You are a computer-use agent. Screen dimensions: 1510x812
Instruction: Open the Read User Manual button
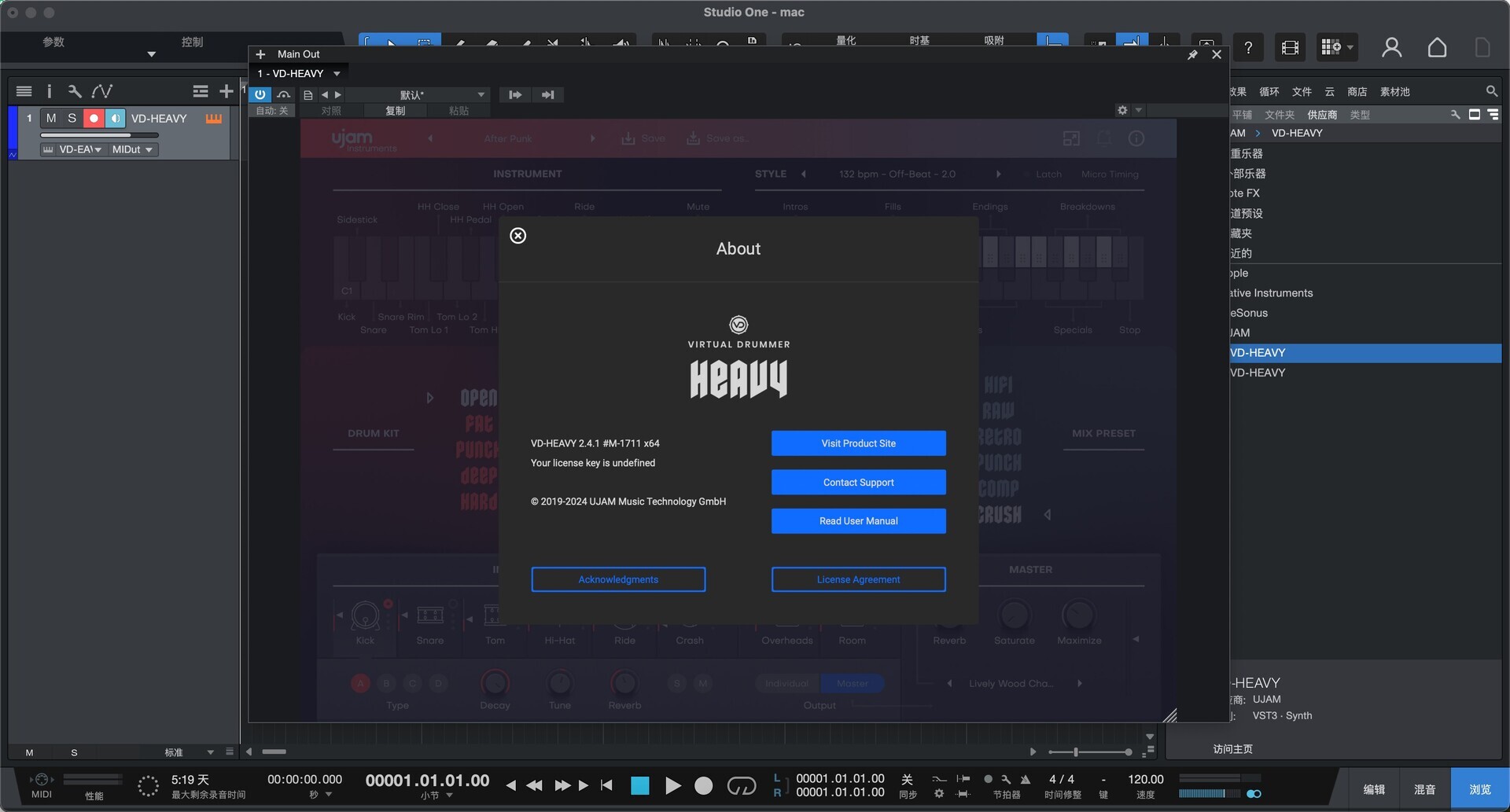pos(858,521)
